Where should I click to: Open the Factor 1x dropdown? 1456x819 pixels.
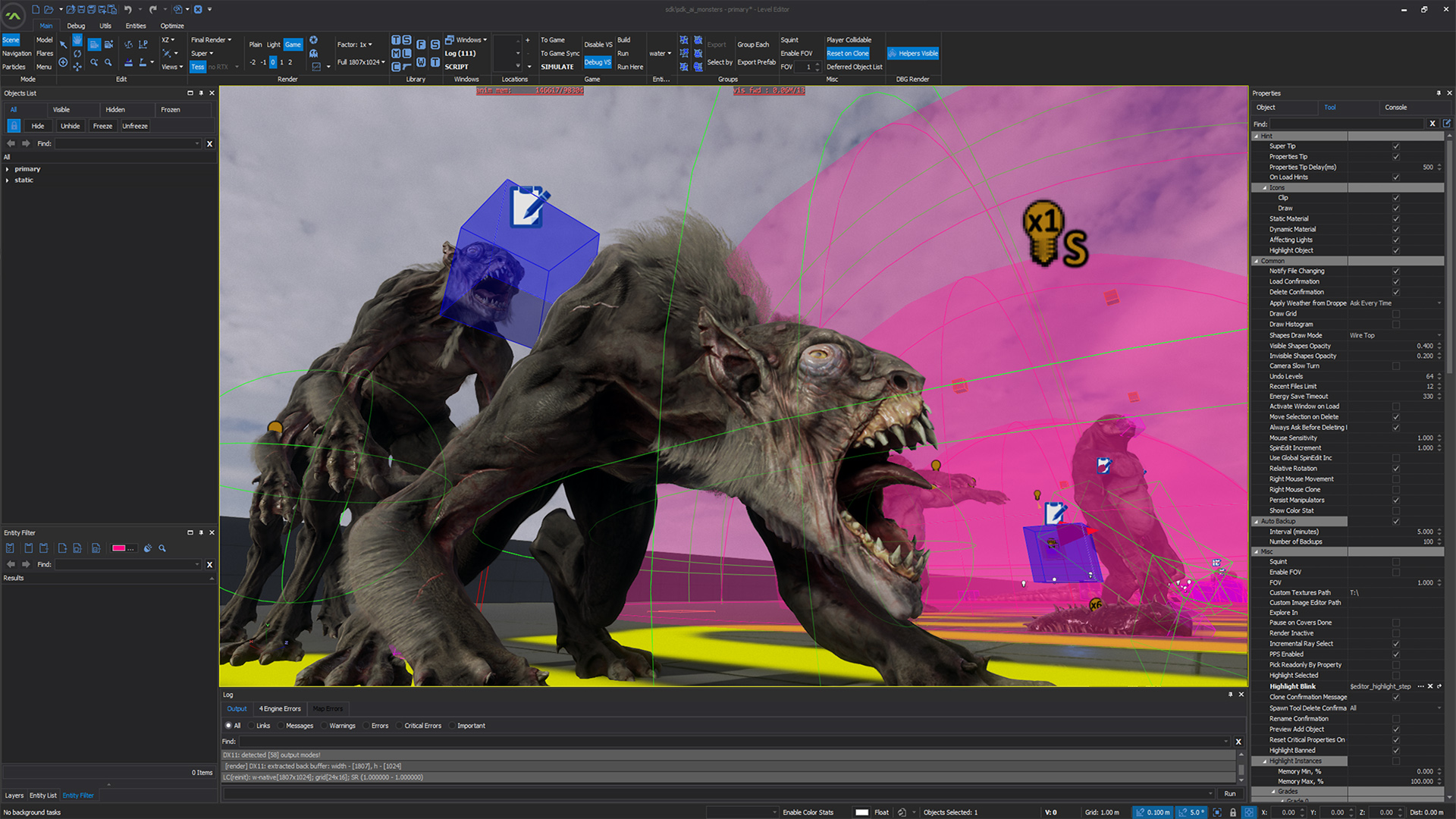point(355,45)
